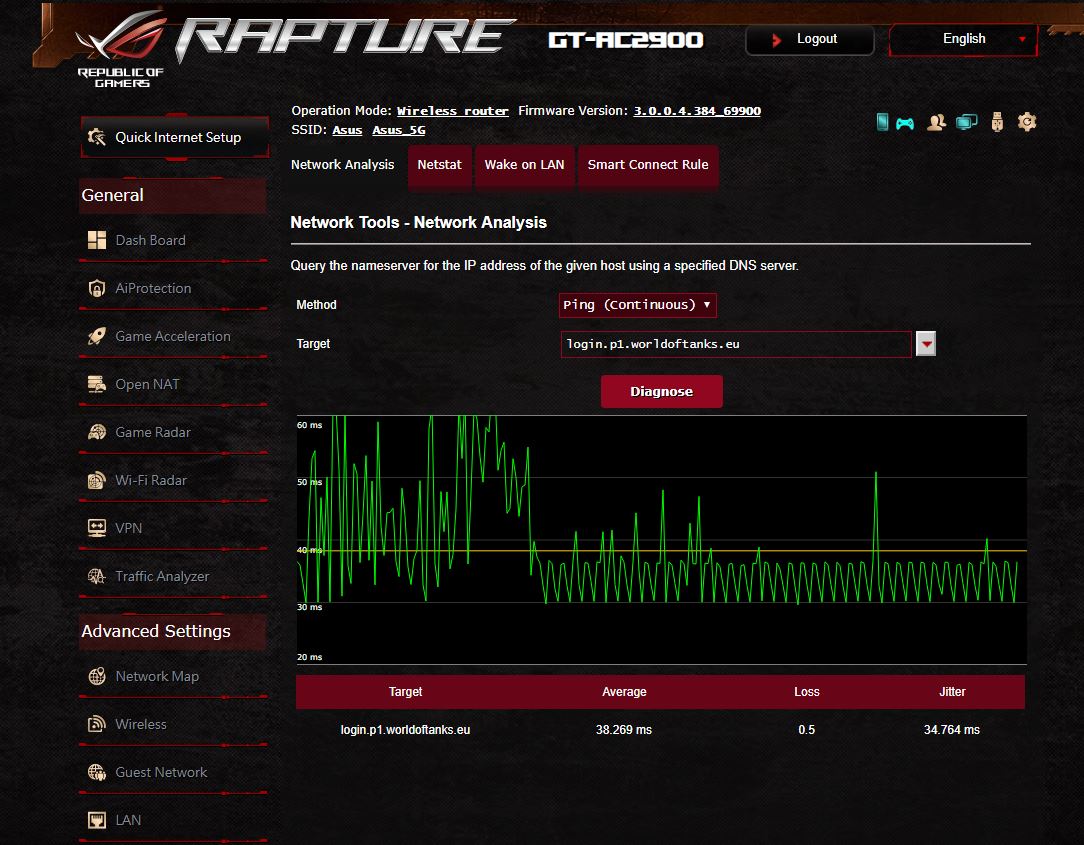Click the Diagnose button

pyautogui.click(x=662, y=391)
